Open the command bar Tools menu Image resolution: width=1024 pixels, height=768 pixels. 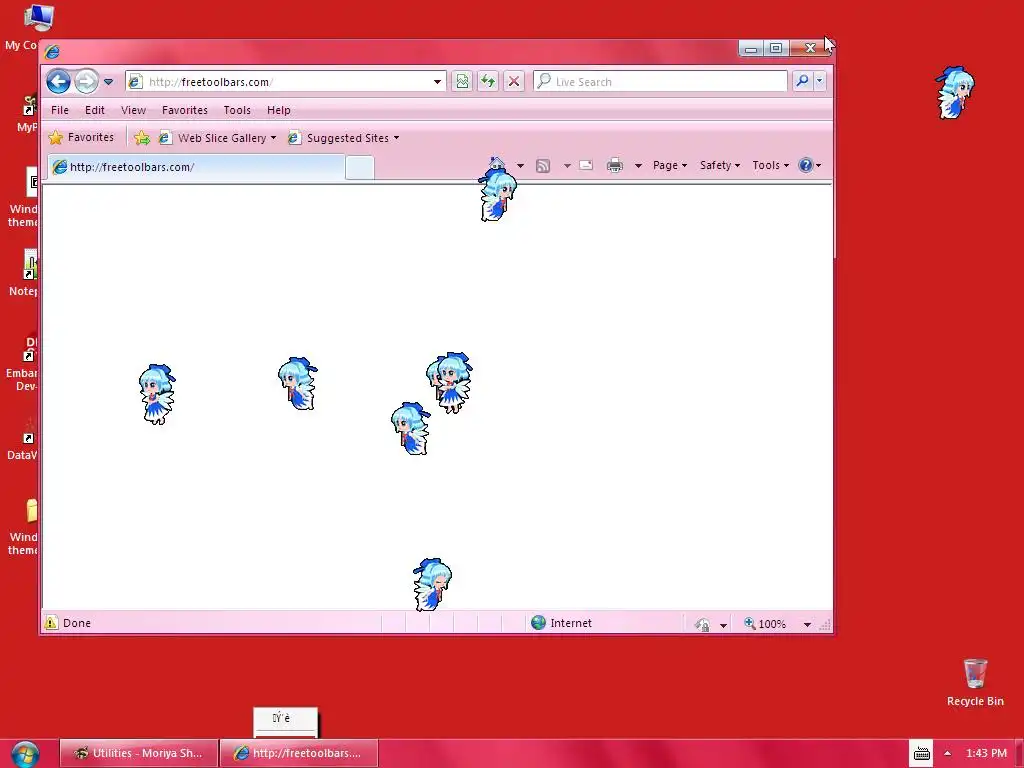pyautogui.click(x=771, y=165)
